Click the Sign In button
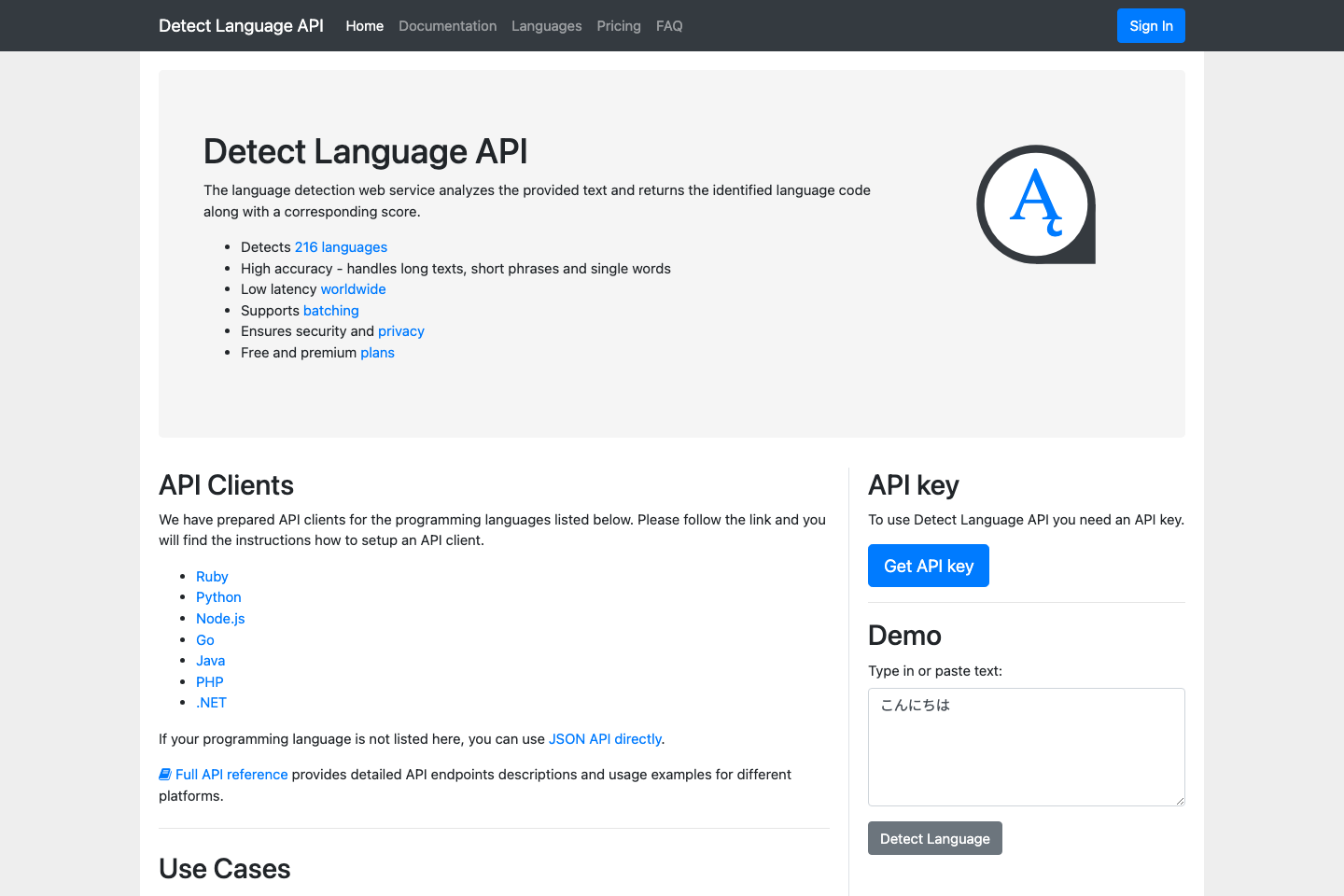Screen dimensions: 1344x896 tap(1150, 25)
